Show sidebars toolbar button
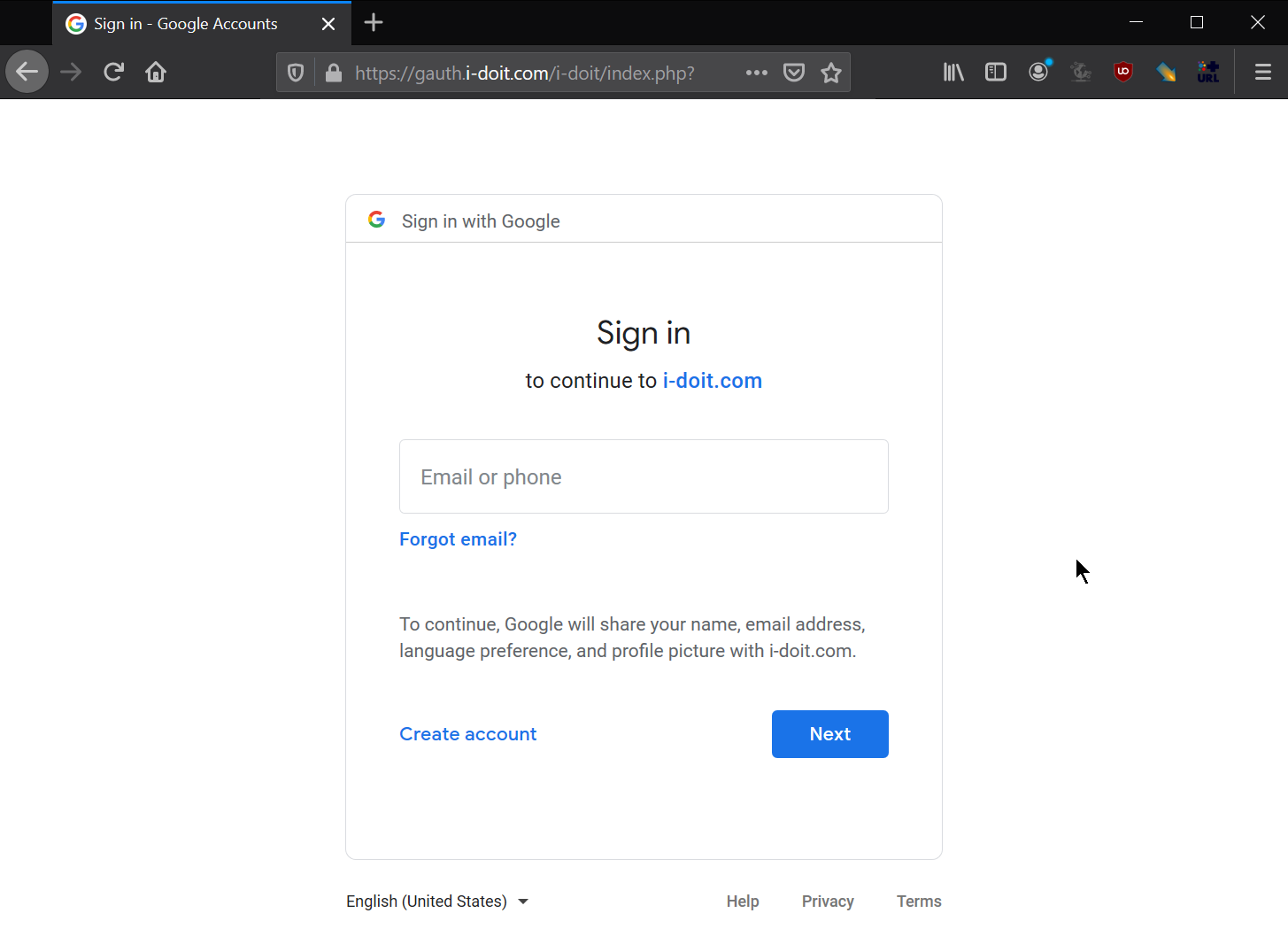 coord(996,72)
